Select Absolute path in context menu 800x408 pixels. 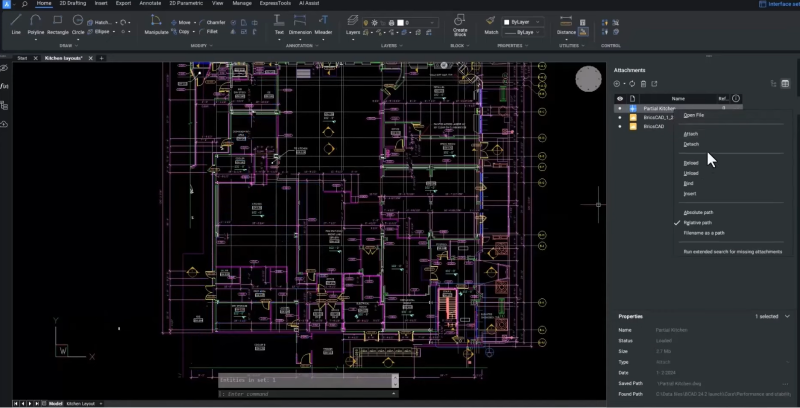click(x=700, y=212)
